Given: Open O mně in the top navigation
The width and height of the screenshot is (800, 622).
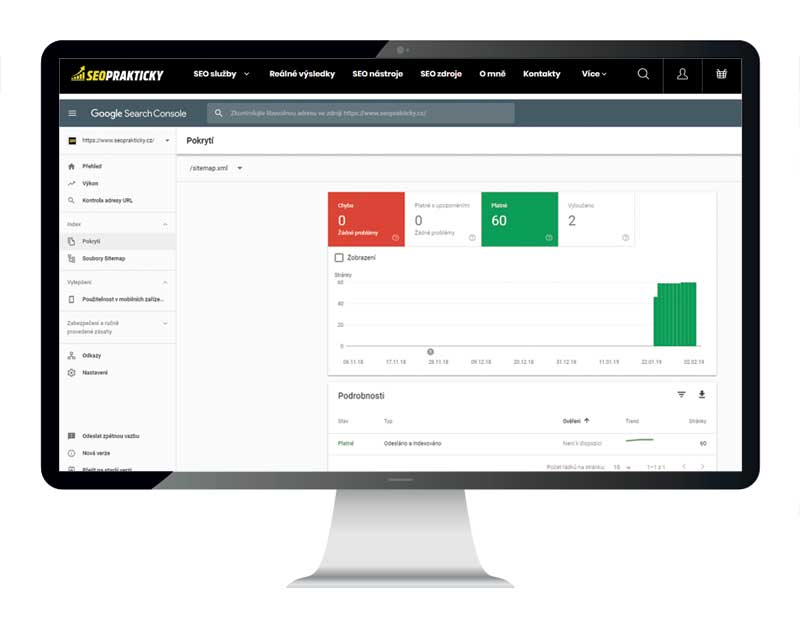Looking at the screenshot, I should [492, 74].
